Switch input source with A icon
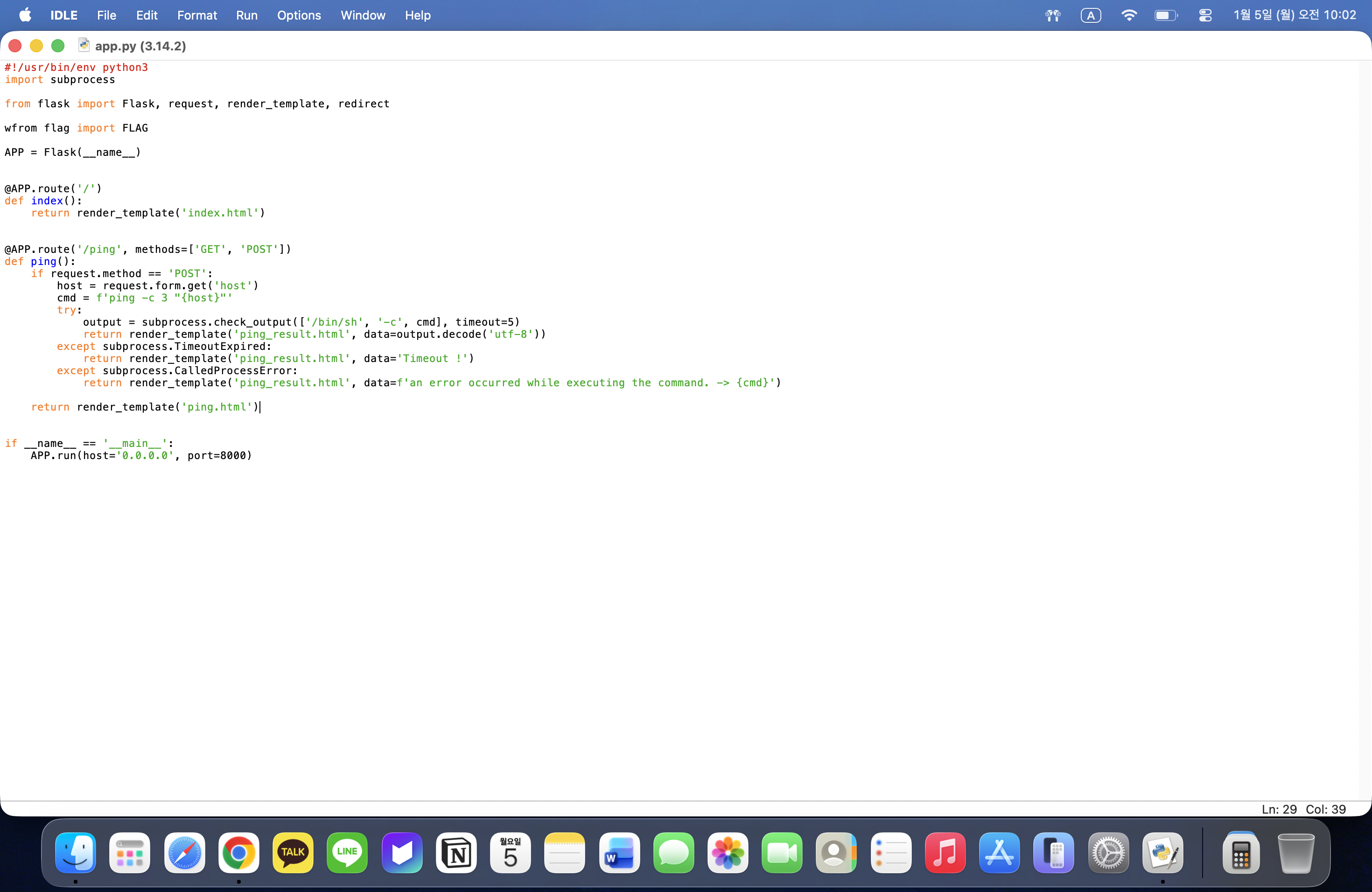 1090,15
